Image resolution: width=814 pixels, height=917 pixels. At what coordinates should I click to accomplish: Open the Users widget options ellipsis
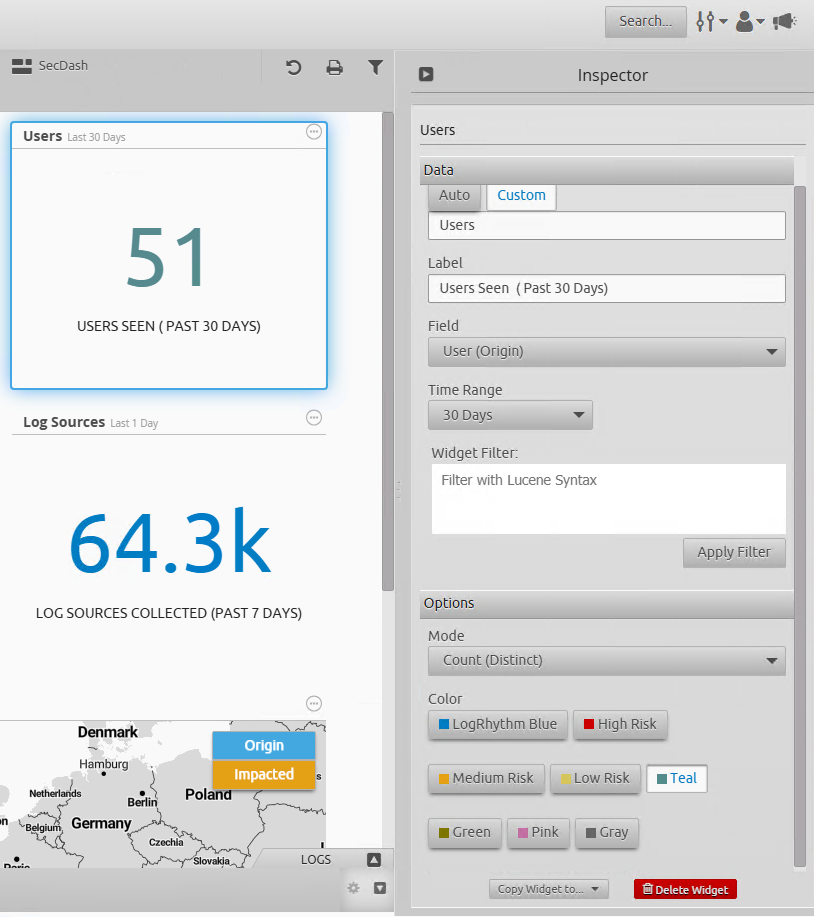tap(314, 132)
